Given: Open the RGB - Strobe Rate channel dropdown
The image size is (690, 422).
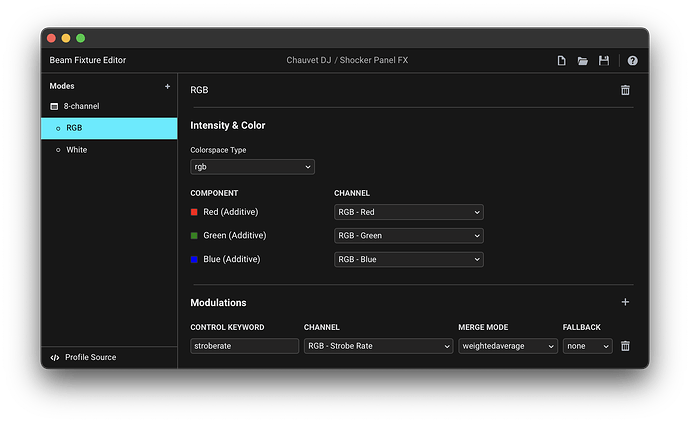Looking at the screenshot, I should pos(378,346).
